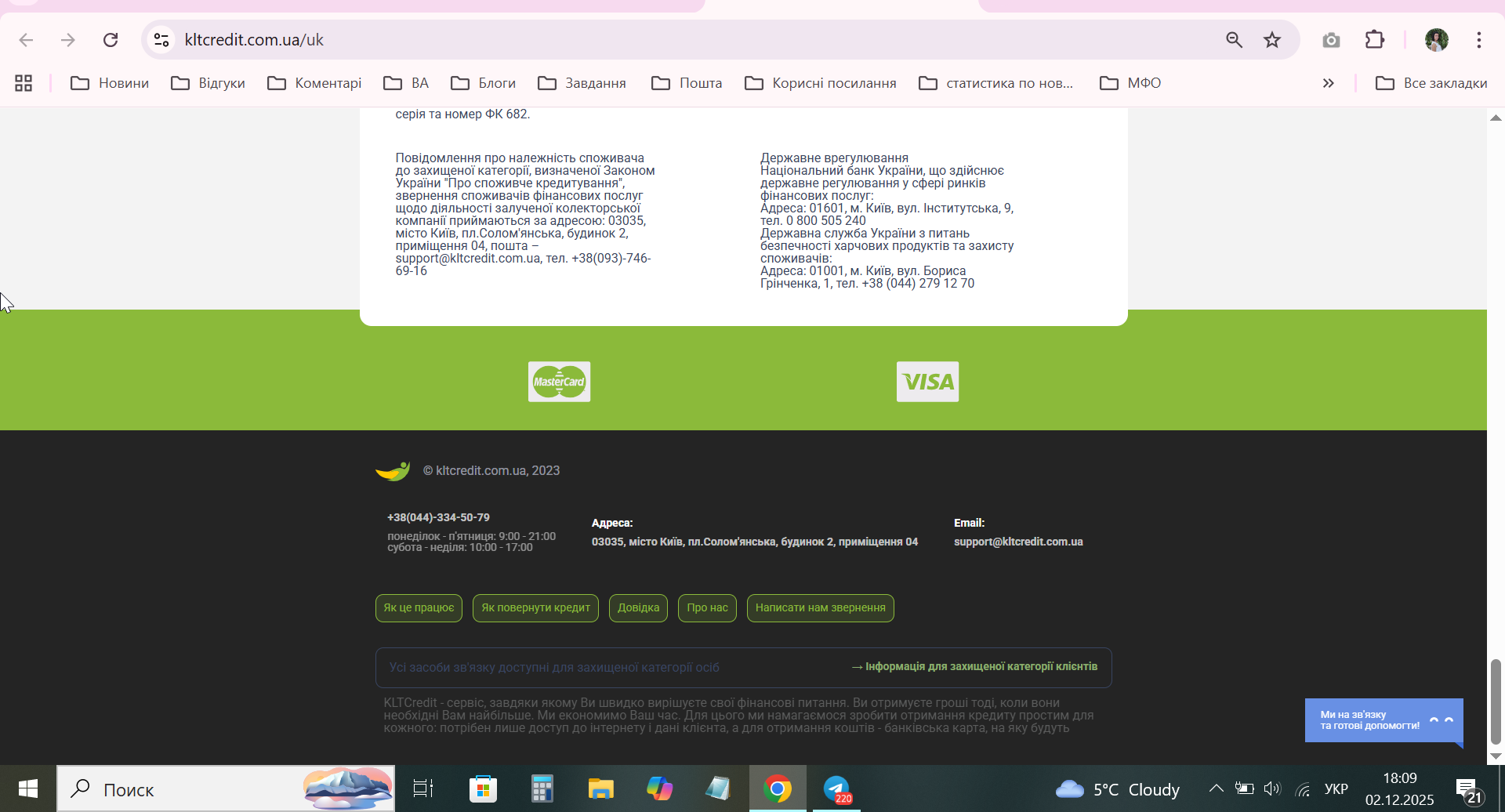Switch to Chrome on taskbar
The image size is (1505, 812).
(x=778, y=788)
